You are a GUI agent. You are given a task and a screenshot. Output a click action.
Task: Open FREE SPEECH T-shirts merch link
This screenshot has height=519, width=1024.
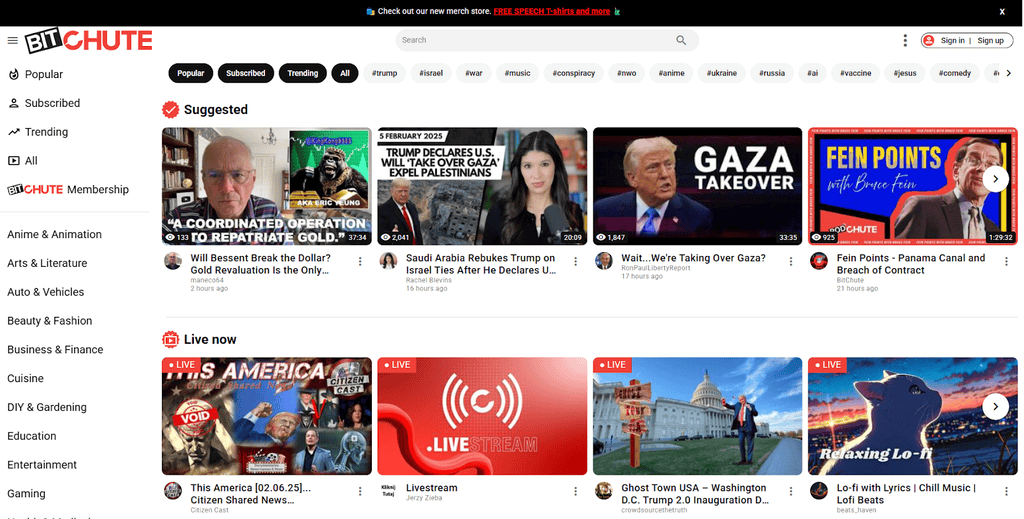pyautogui.click(x=551, y=12)
